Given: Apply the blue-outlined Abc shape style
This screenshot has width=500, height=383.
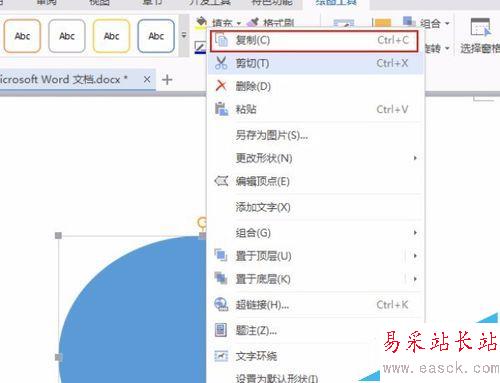Looking at the screenshot, I should [x=156, y=36].
